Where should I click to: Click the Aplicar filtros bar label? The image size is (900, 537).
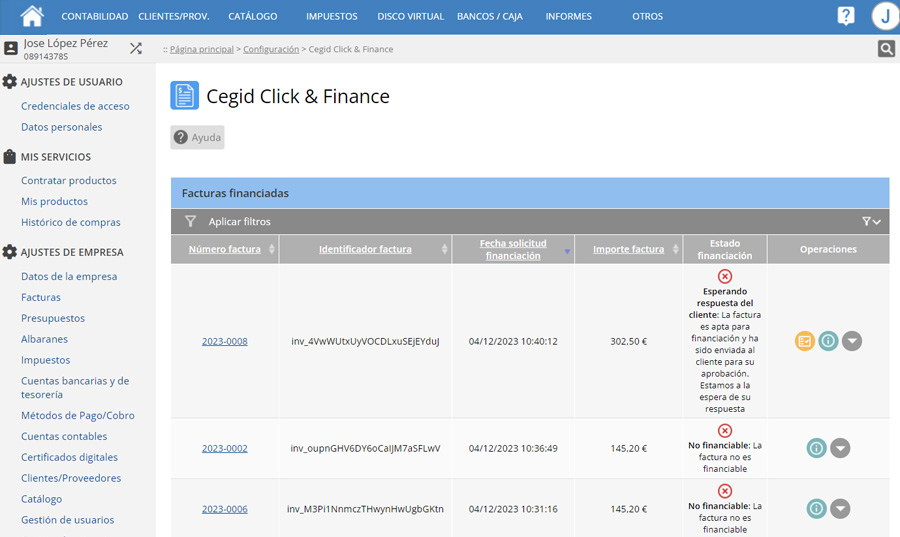click(x=239, y=221)
